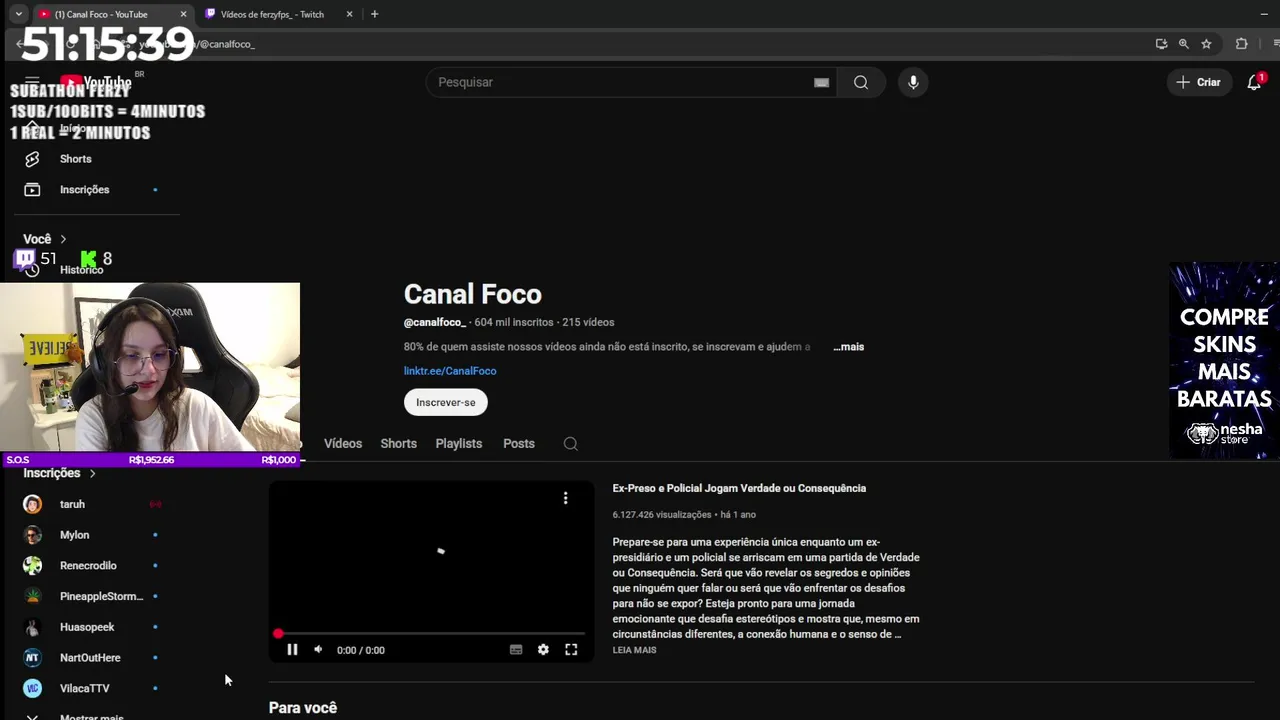
Task: Select the Canal Foco YouTube browser tab
Action: (x=100, y=14)
